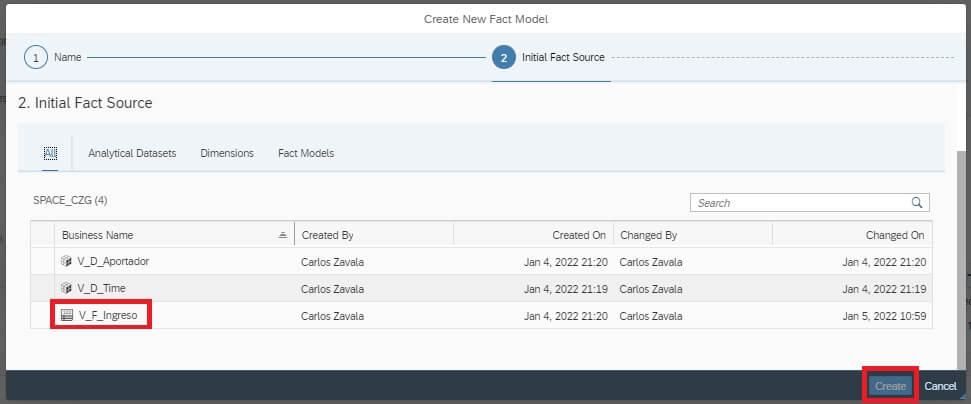Screen dimensions: 971x404
Task: Open the Business Name column header menu
Action: 175,235
